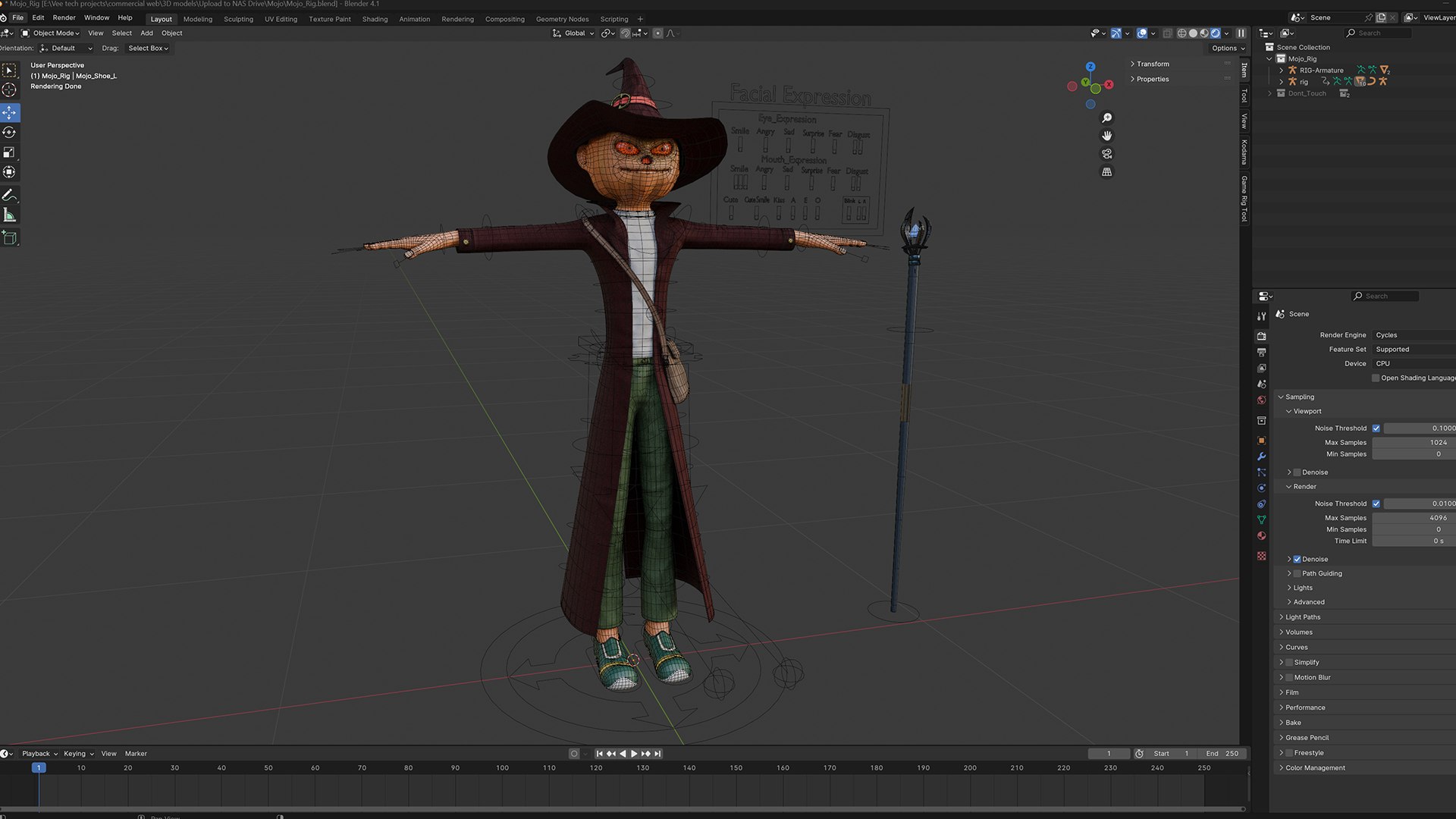Screen dimensions: 1456x819
Task: Pause rendered preview with pause button
Action: pyautogui.click(x=1241, y=33)
